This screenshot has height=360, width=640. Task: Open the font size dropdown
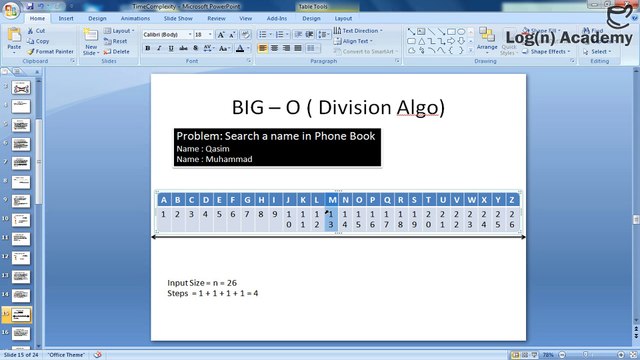(210, 35)
